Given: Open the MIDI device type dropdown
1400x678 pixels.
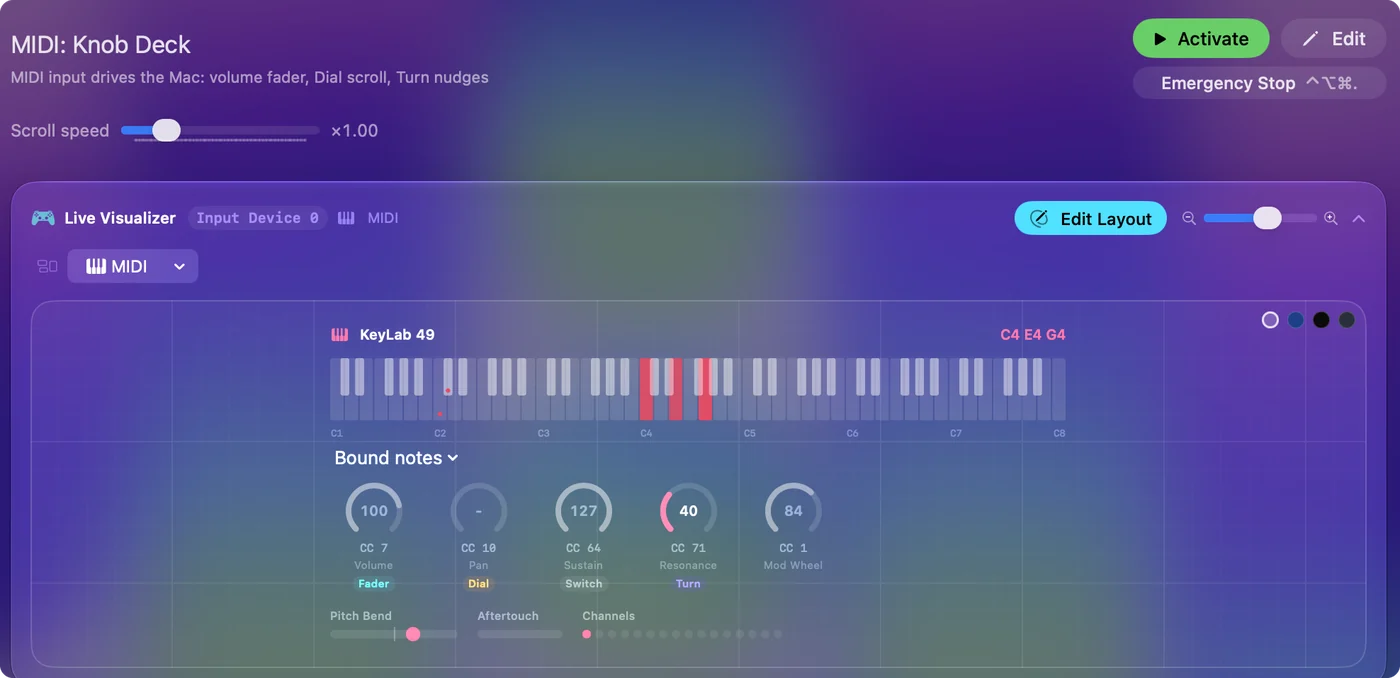Looking at the screenshot, I should [x=133, y=266].
